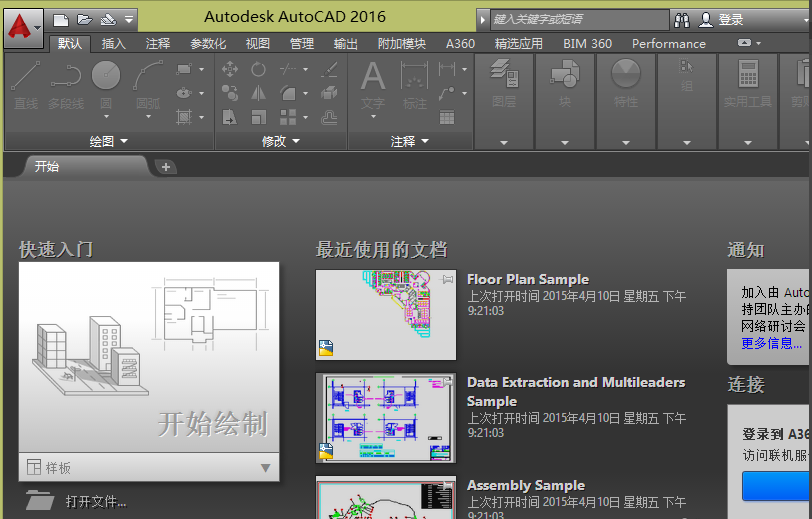The height and width of the screenshot is (519, 812).
Task: Open the 附加模块 ribbon tab
Action: pyautogui.click(x=402, y=44)
